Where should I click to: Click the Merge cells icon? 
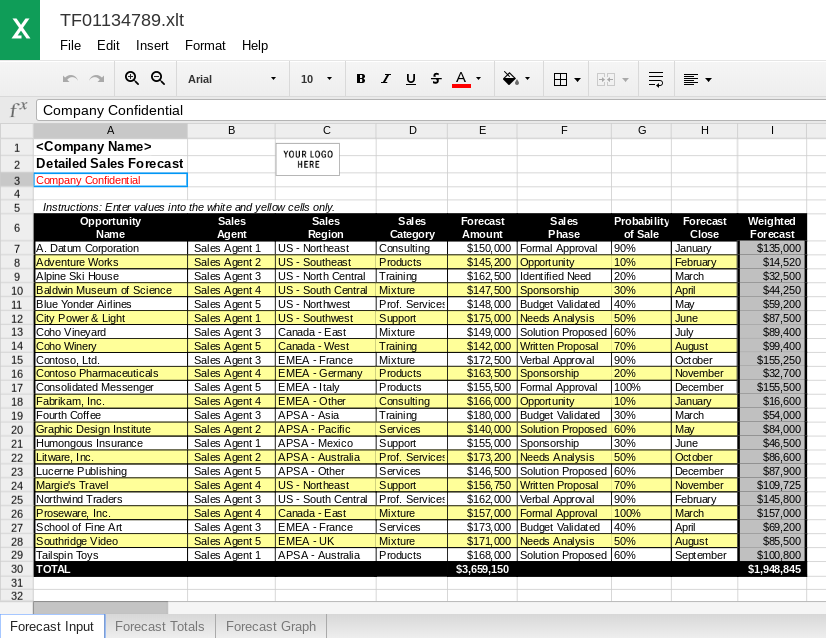point(606,80)
